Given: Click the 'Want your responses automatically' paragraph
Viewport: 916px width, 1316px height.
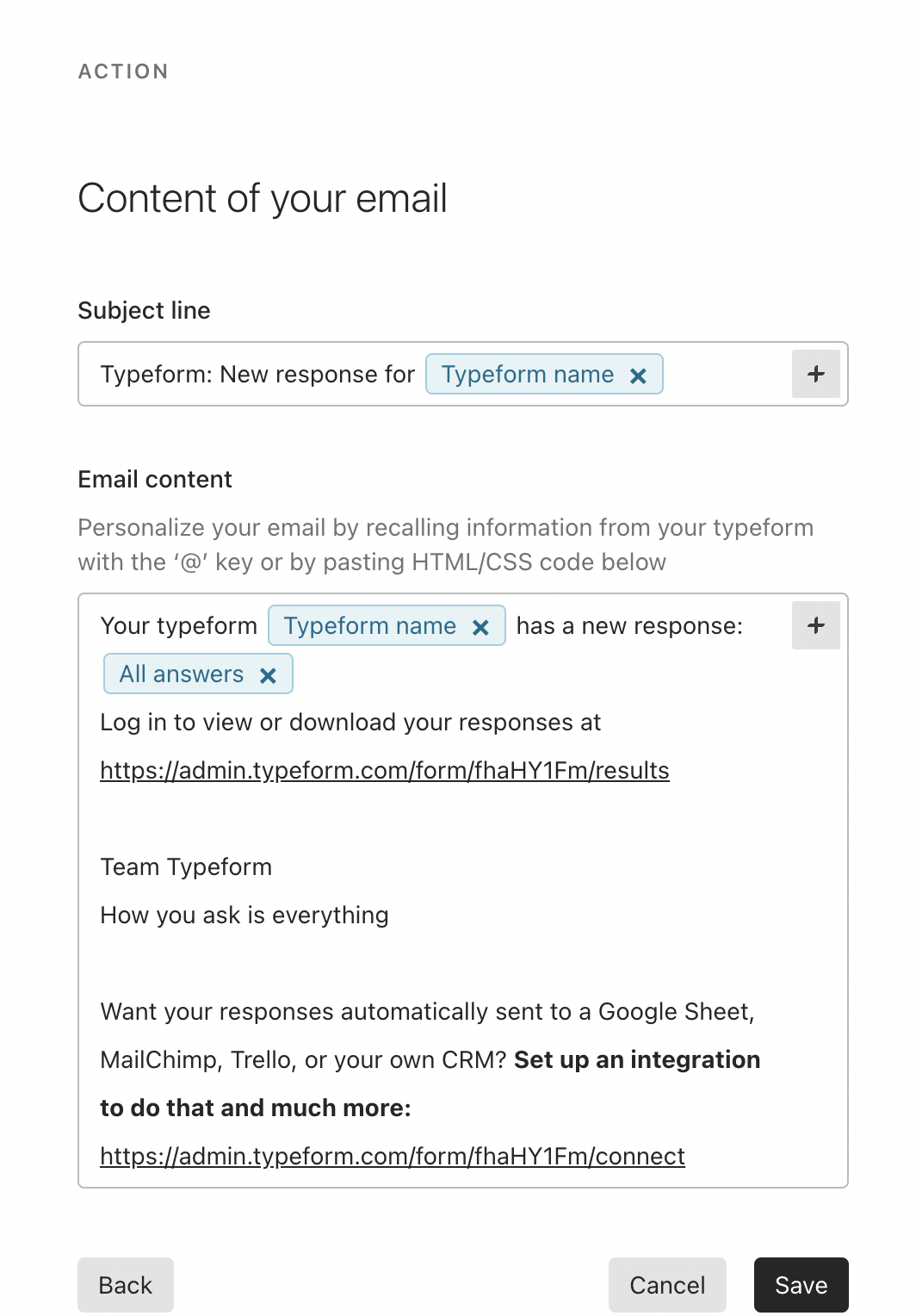Looking at the screenshot, I should [x=430, y=1059].
